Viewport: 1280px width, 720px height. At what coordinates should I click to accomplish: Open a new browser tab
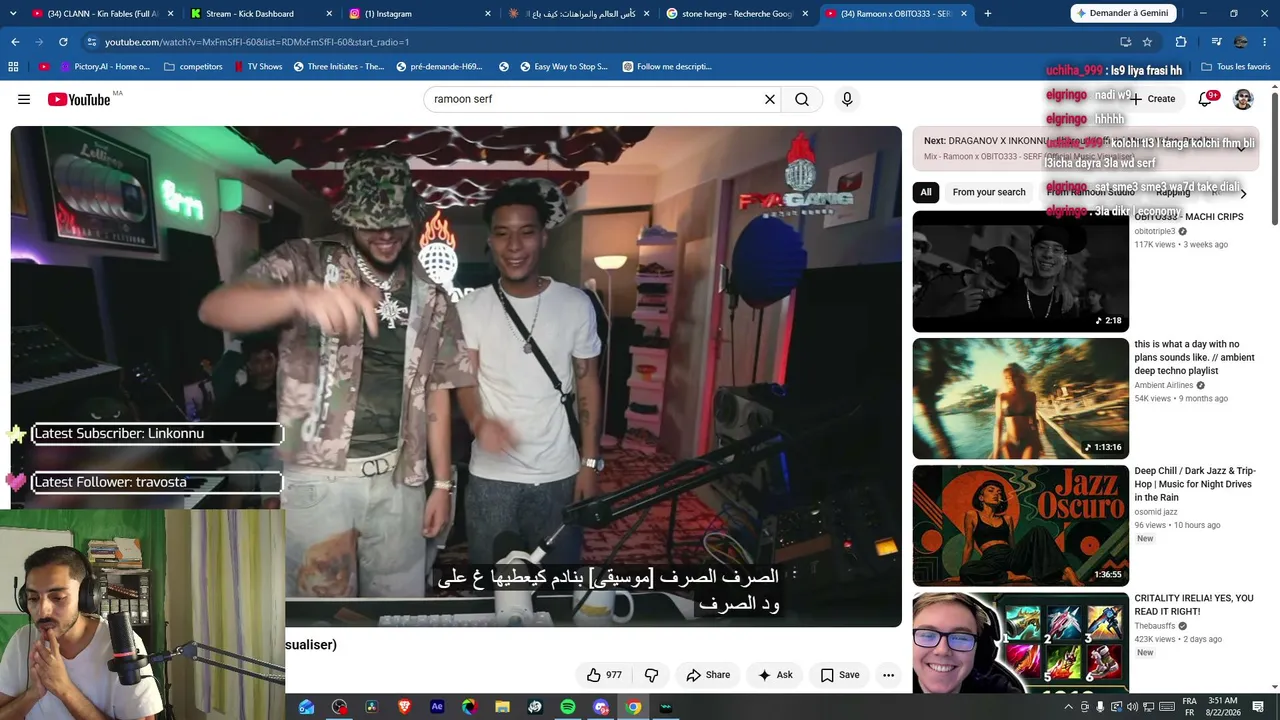988,13
